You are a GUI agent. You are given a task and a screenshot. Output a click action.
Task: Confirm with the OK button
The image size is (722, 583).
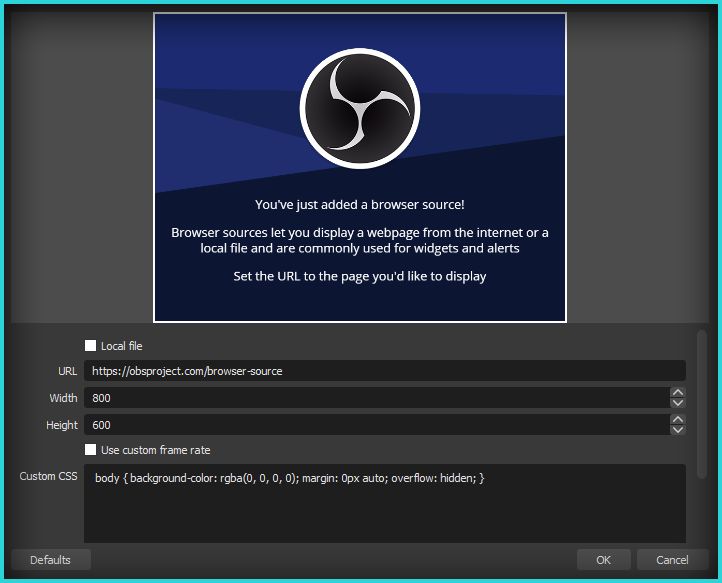(x=603, y=560)
